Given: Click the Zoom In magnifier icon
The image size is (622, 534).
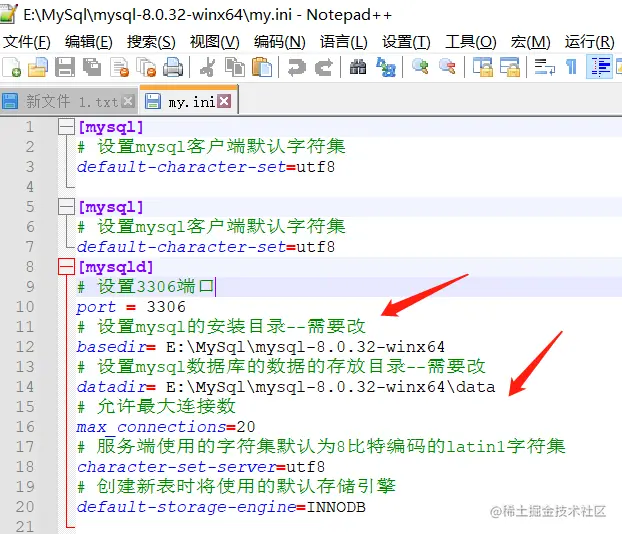Looking at the screenshot, I should [420, 67].
